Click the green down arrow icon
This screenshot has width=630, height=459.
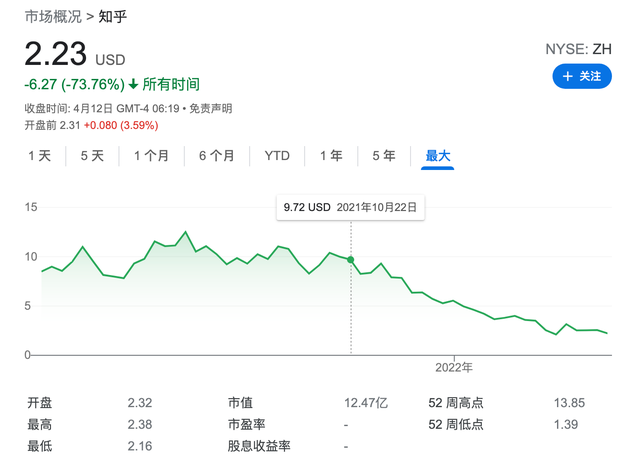(x=133, y=84)
